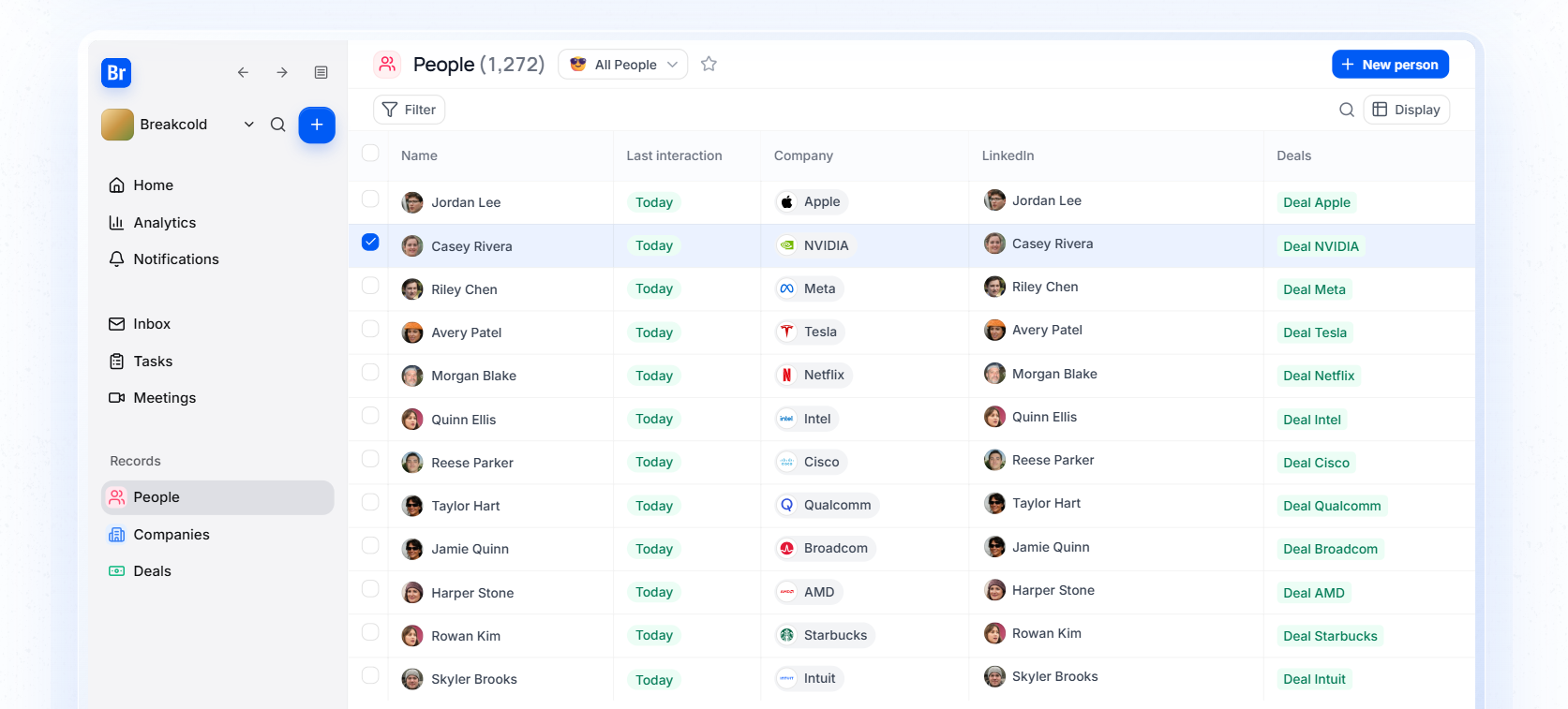Go back with the left arrow icon
Viewport: 1568px width, 709px height.
[x=243, y=72]
